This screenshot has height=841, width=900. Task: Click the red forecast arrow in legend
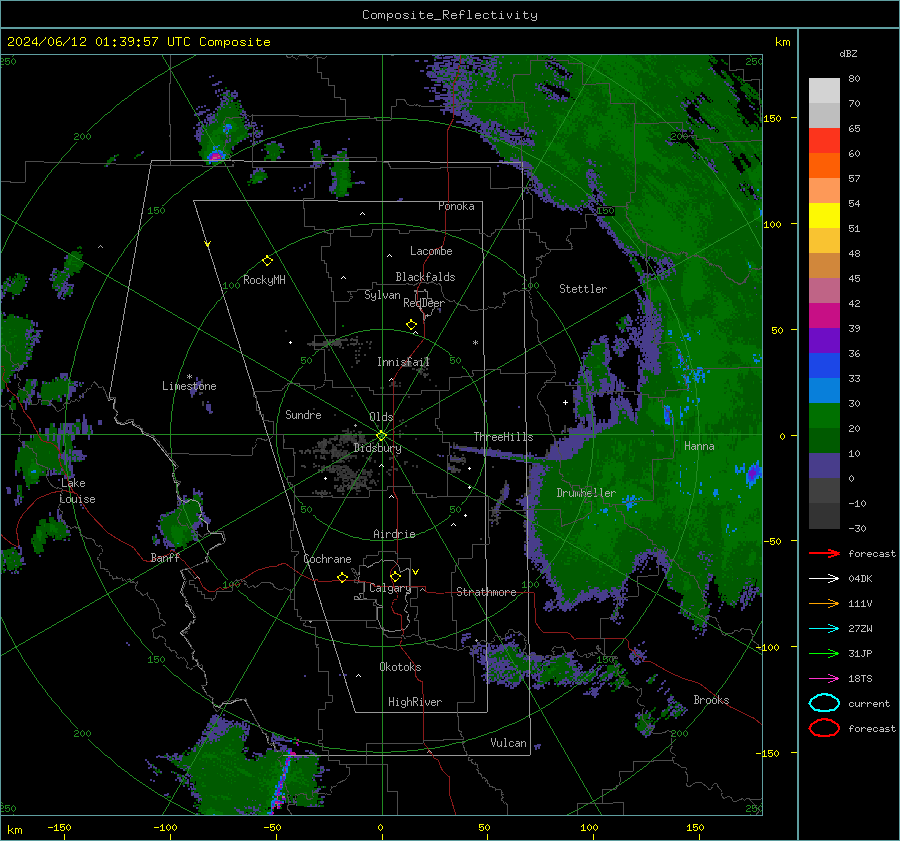pos(824,553)
